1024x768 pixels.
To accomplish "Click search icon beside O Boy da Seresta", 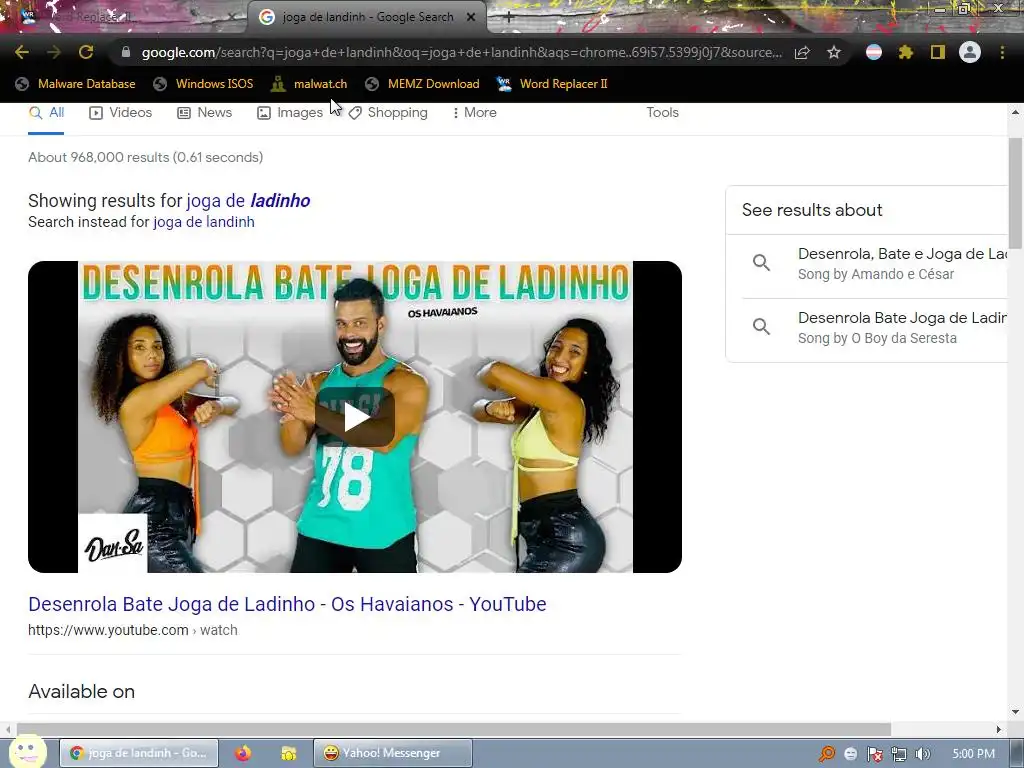I will click(x=761, y=327).
